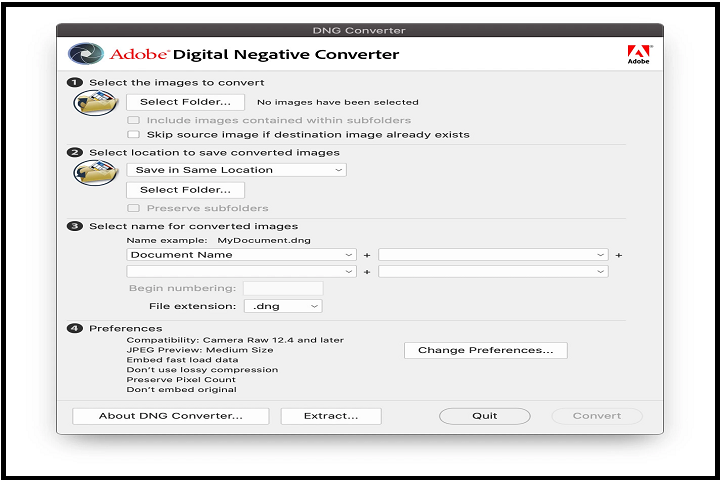Toggle the Preserve subfolders checkbox

coord(133,208)
